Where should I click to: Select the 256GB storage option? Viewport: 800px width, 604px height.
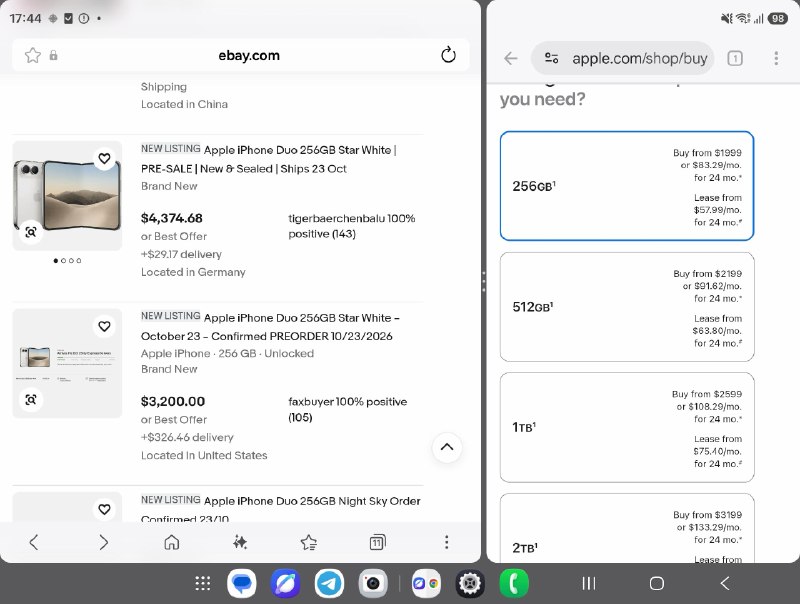click(x=627, y=186)
